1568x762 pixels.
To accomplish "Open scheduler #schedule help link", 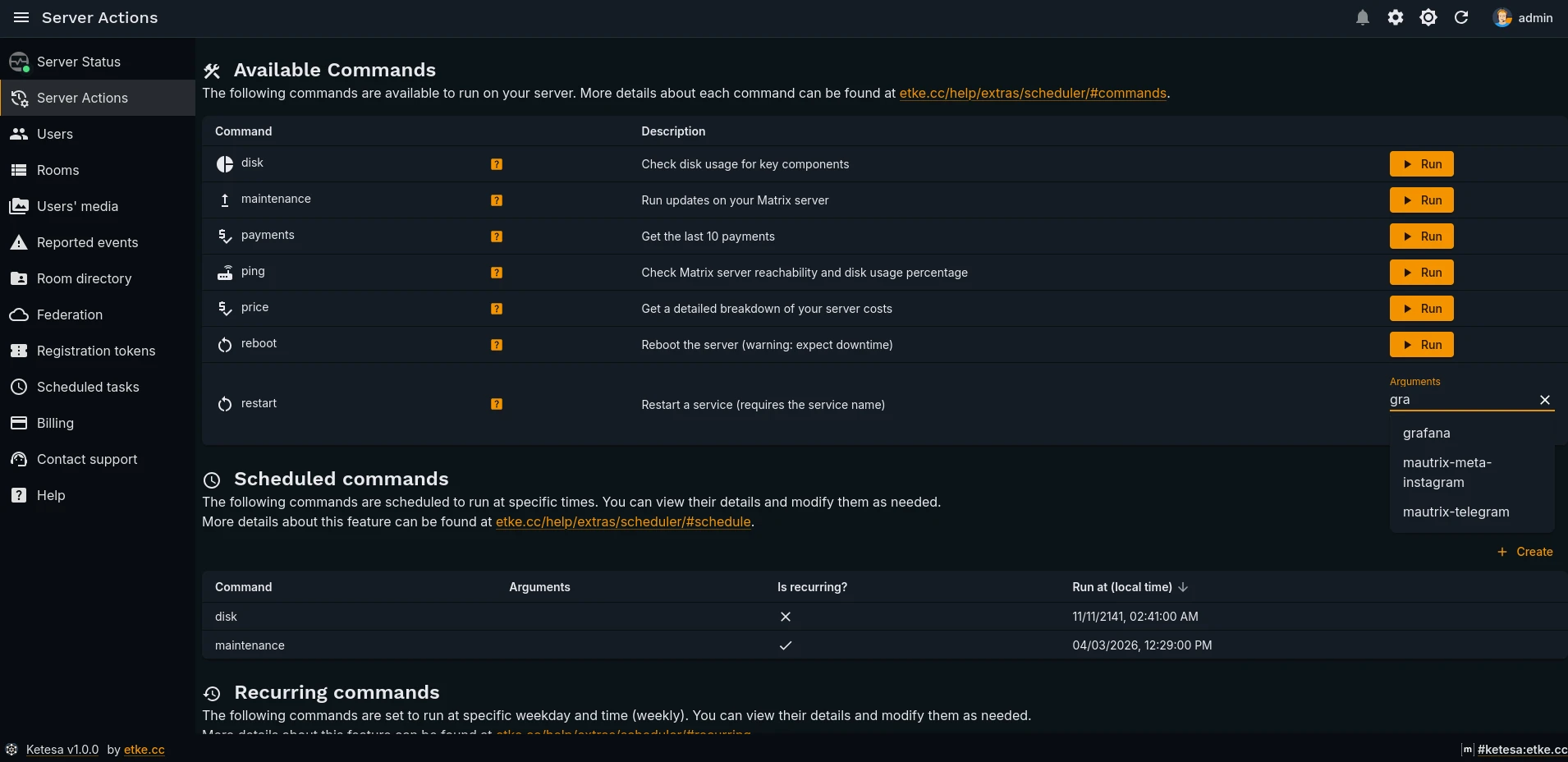I will coord(623,521).
